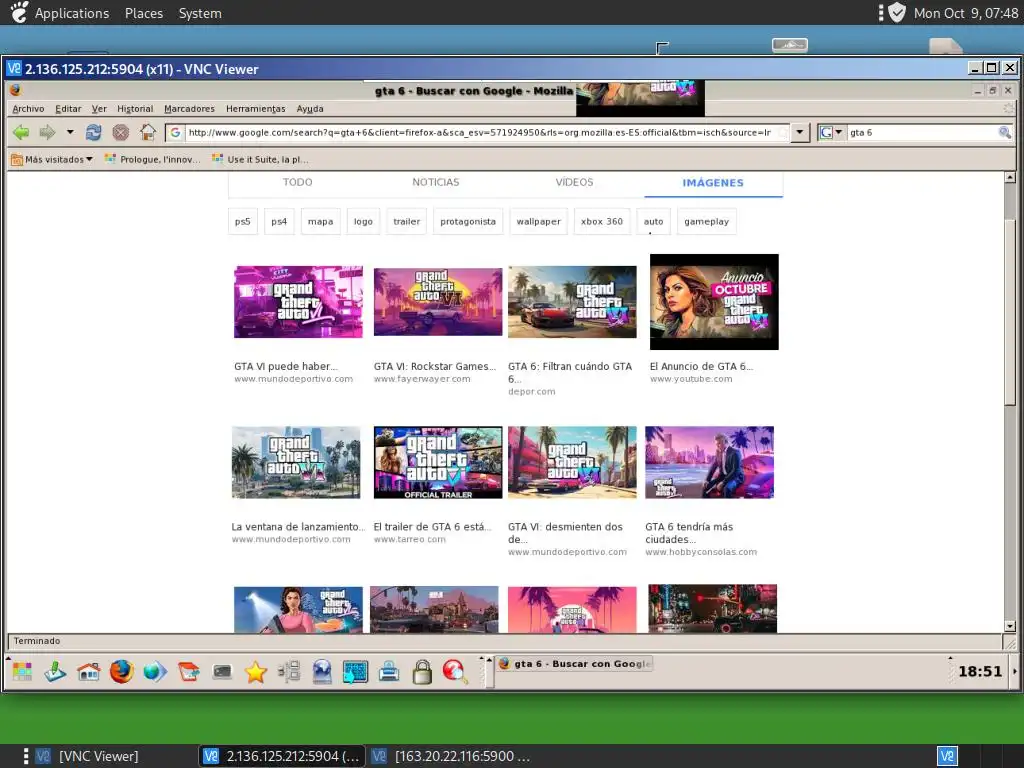1024x768 pixels.
Task: Click the page scrollbar down arrow
Action: click(1010, 626)
